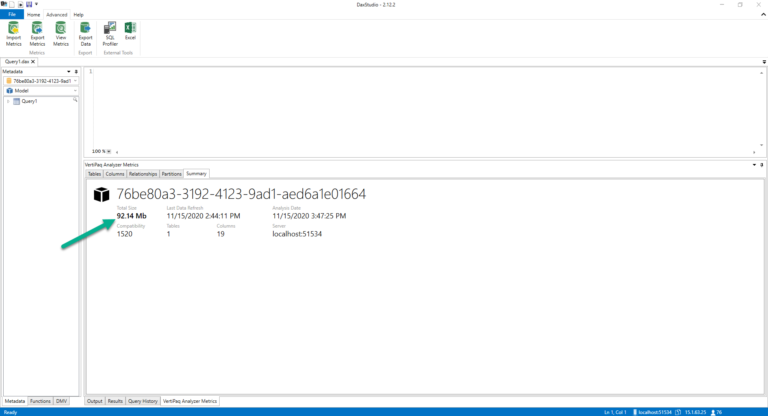
Task: Switch to the Home ribbon tab
Action: pyautogui.click(x=34, y=15)
